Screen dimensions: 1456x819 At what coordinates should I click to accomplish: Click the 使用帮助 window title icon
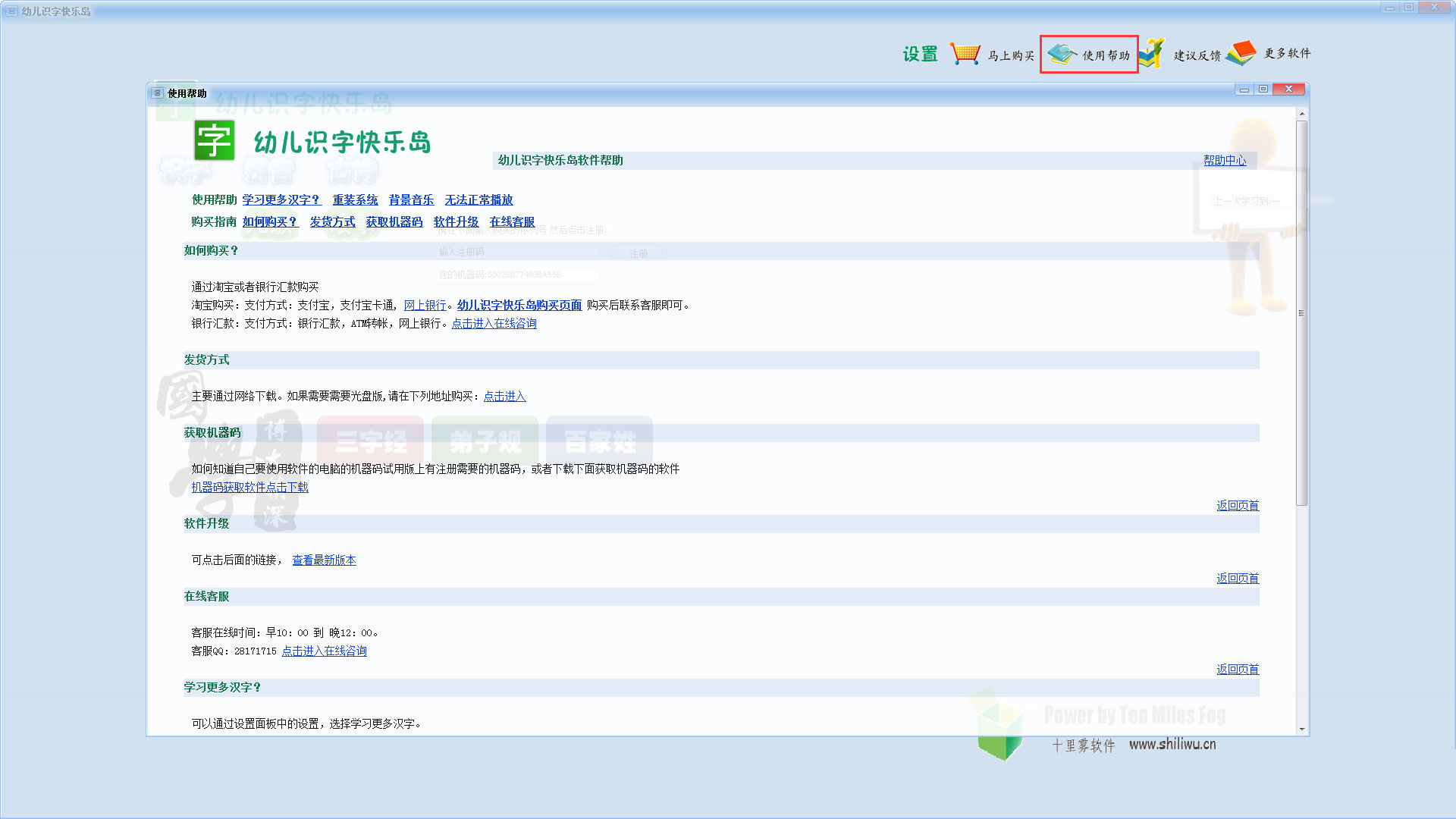(x=157, y=93)
